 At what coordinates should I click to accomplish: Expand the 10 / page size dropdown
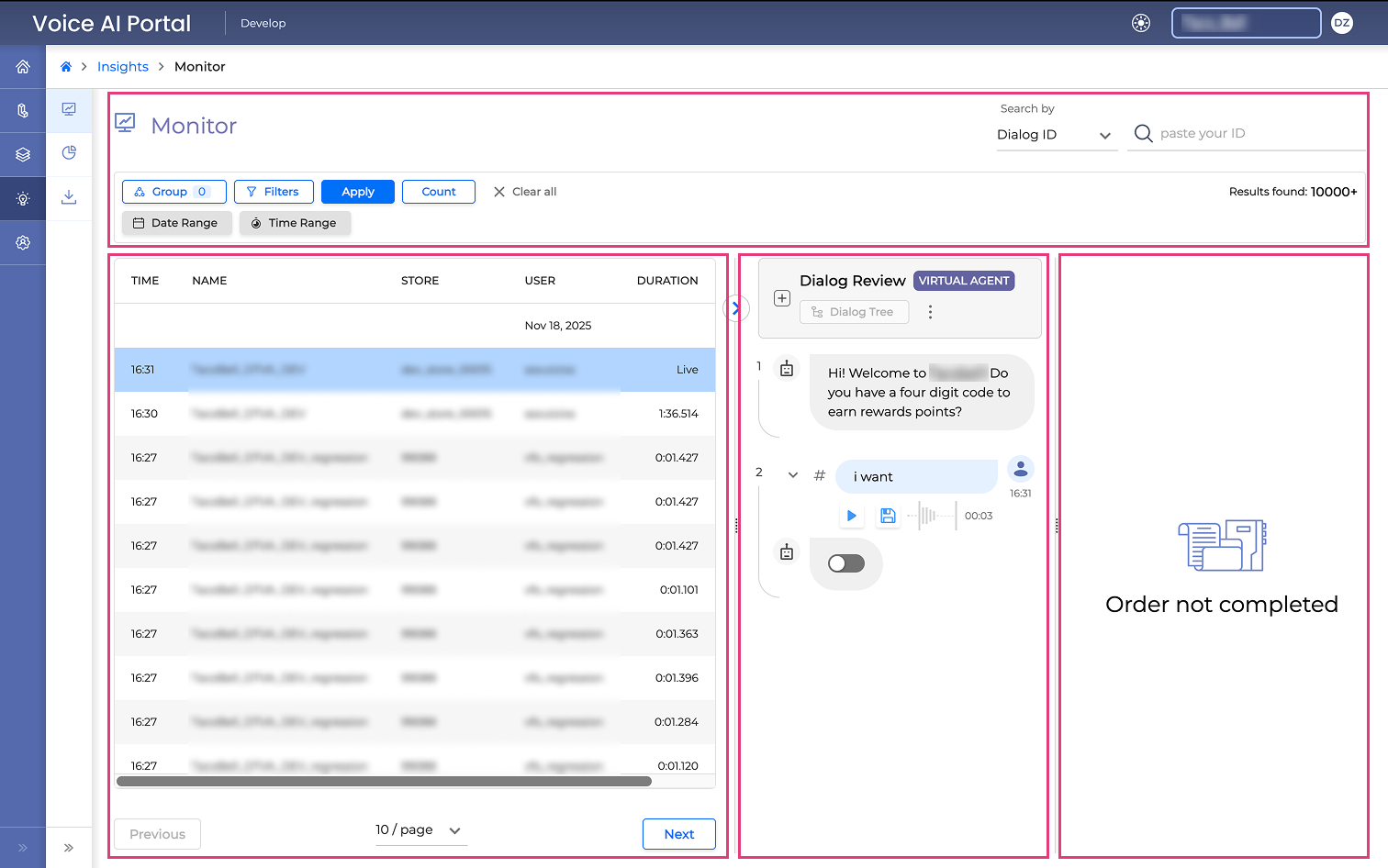[x=420, y=829]
